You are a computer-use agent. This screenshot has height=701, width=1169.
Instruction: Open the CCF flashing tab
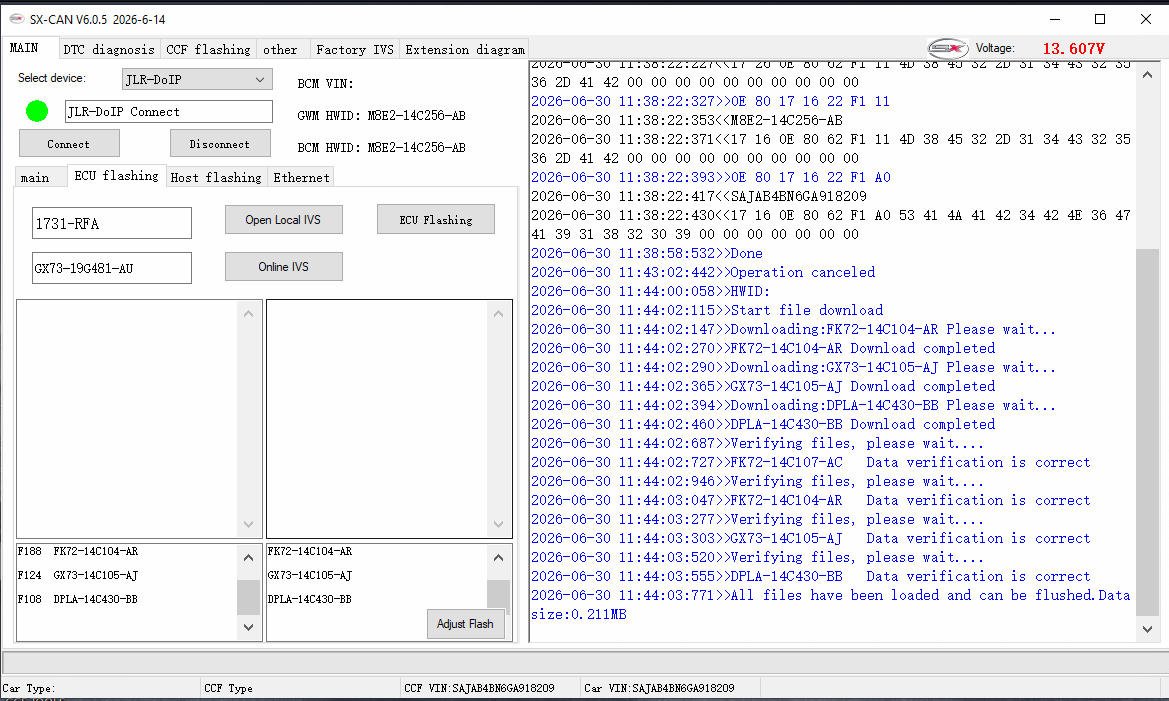click(208, 49)
